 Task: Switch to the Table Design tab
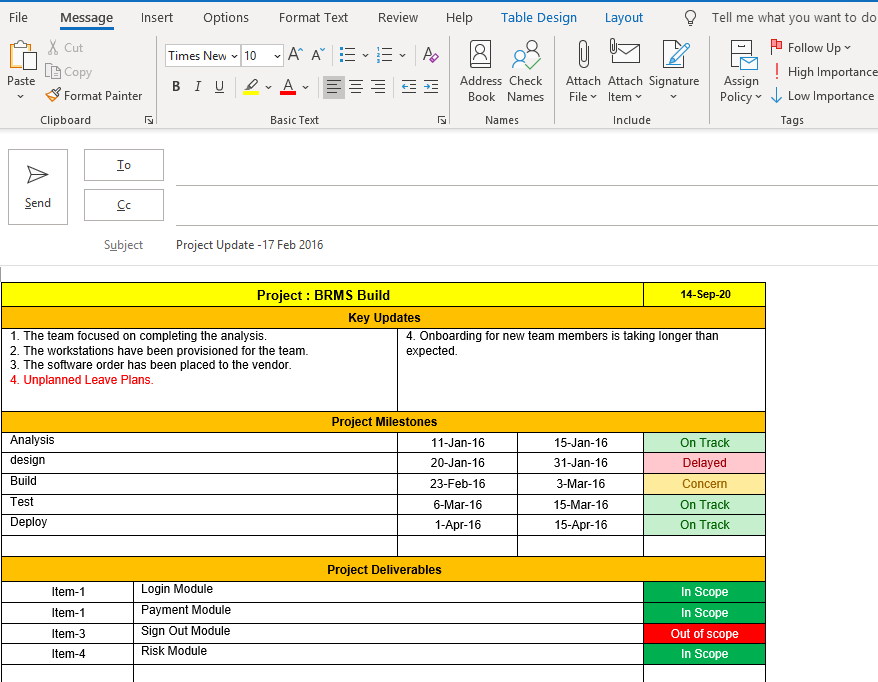point(539,17)
